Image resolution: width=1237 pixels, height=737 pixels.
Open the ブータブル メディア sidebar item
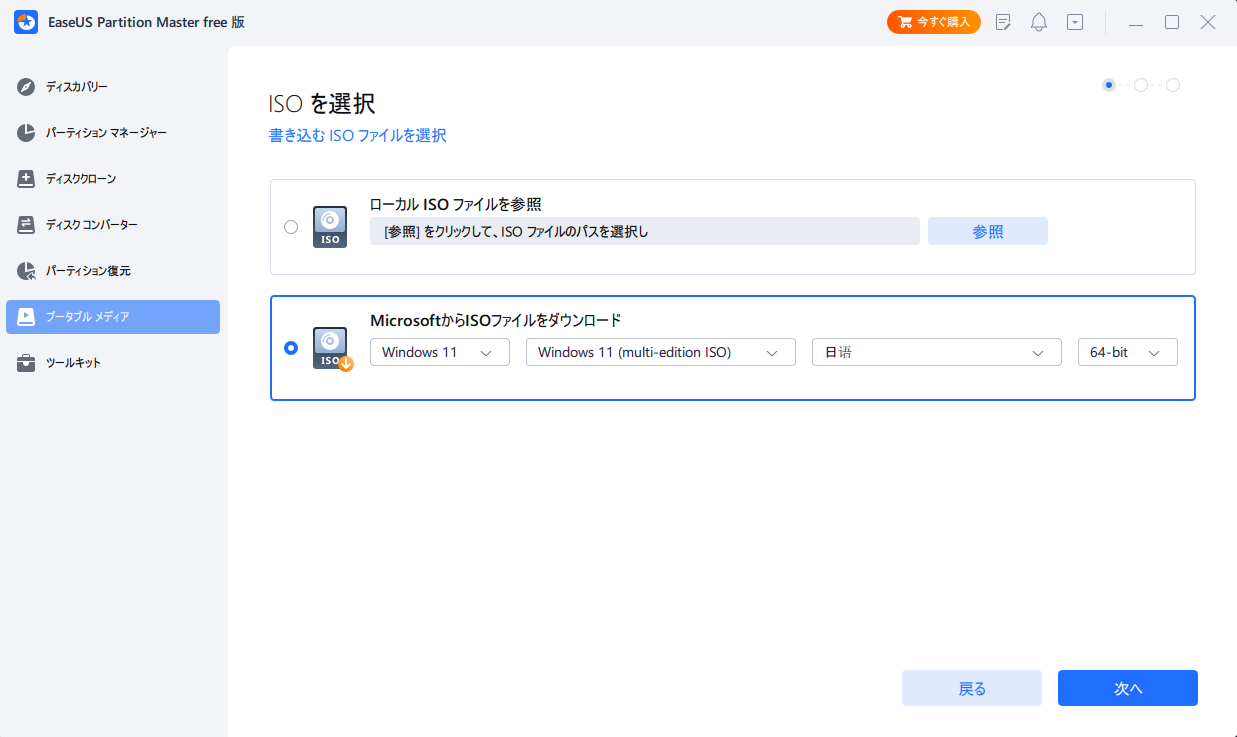pyautogui.click(x=113, y=317)
